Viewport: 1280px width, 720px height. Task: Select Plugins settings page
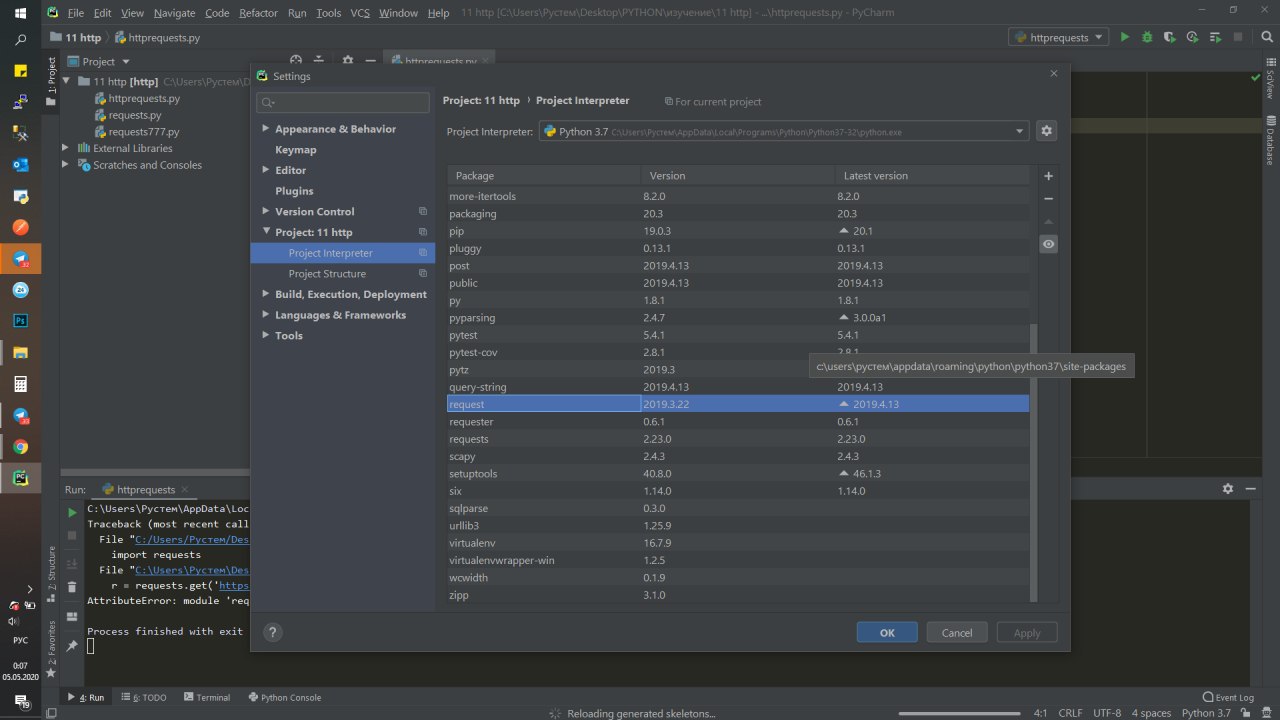point(294,191)
